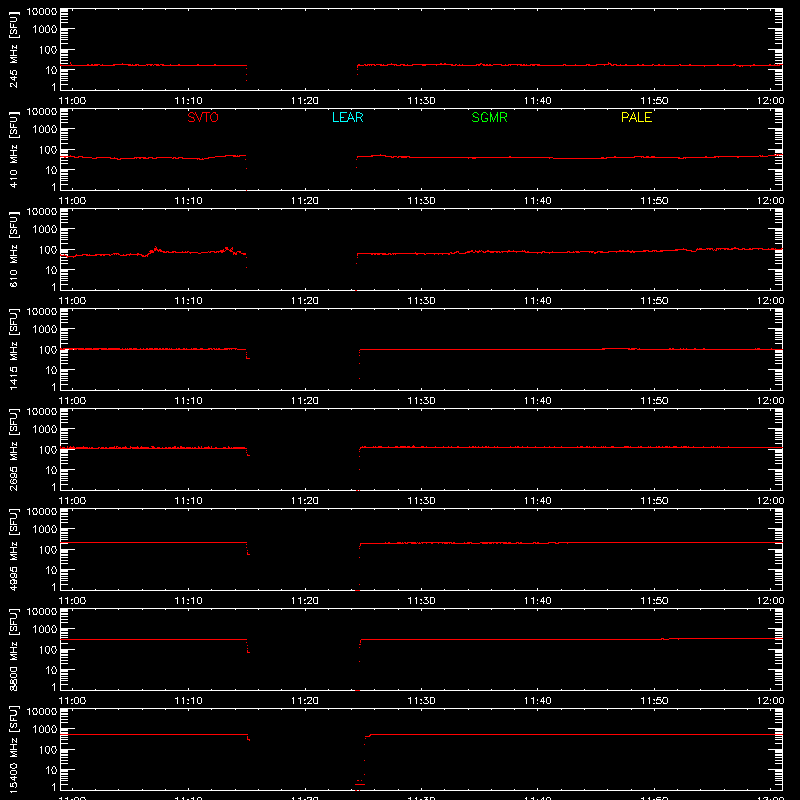
Task: Click 11:30 tick label under 1415 MHz panel
Action: (421, 401)
